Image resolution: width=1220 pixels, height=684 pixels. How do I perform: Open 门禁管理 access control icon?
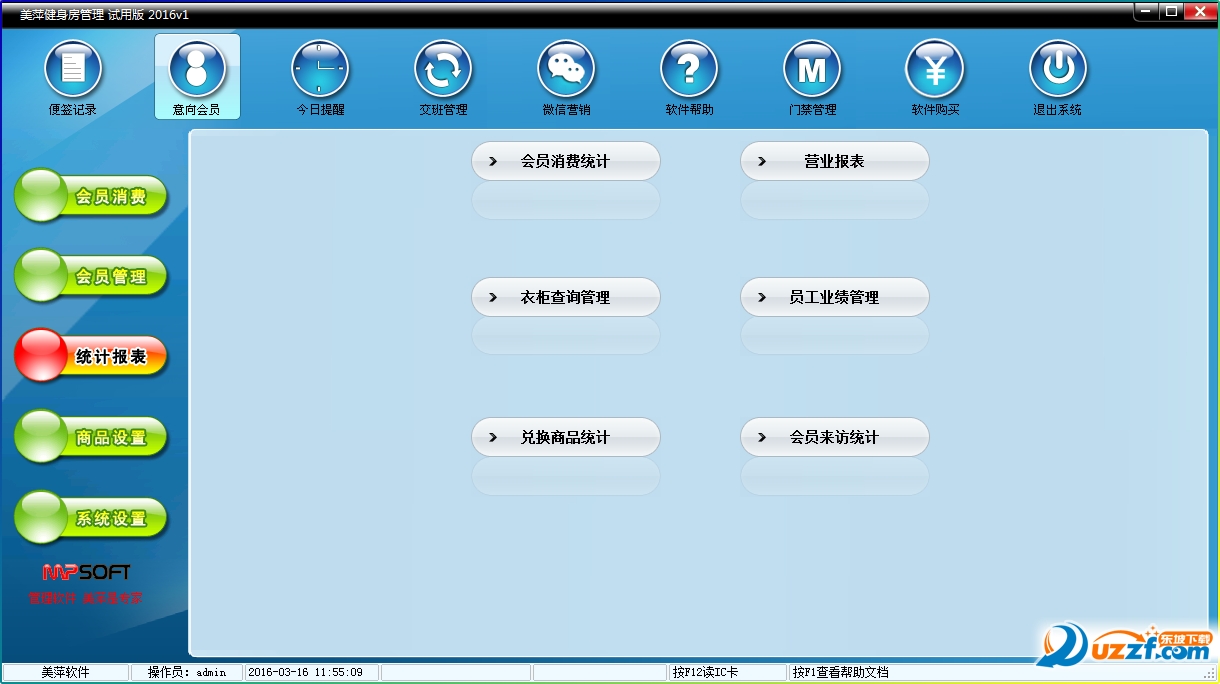pyautogui.click(x=812, y=70)
